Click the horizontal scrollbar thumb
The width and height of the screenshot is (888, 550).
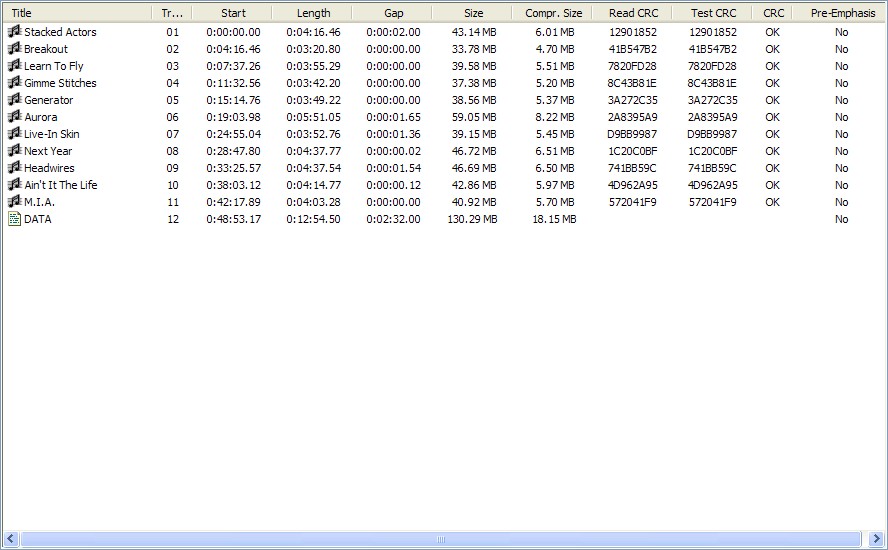click(441, 539)
